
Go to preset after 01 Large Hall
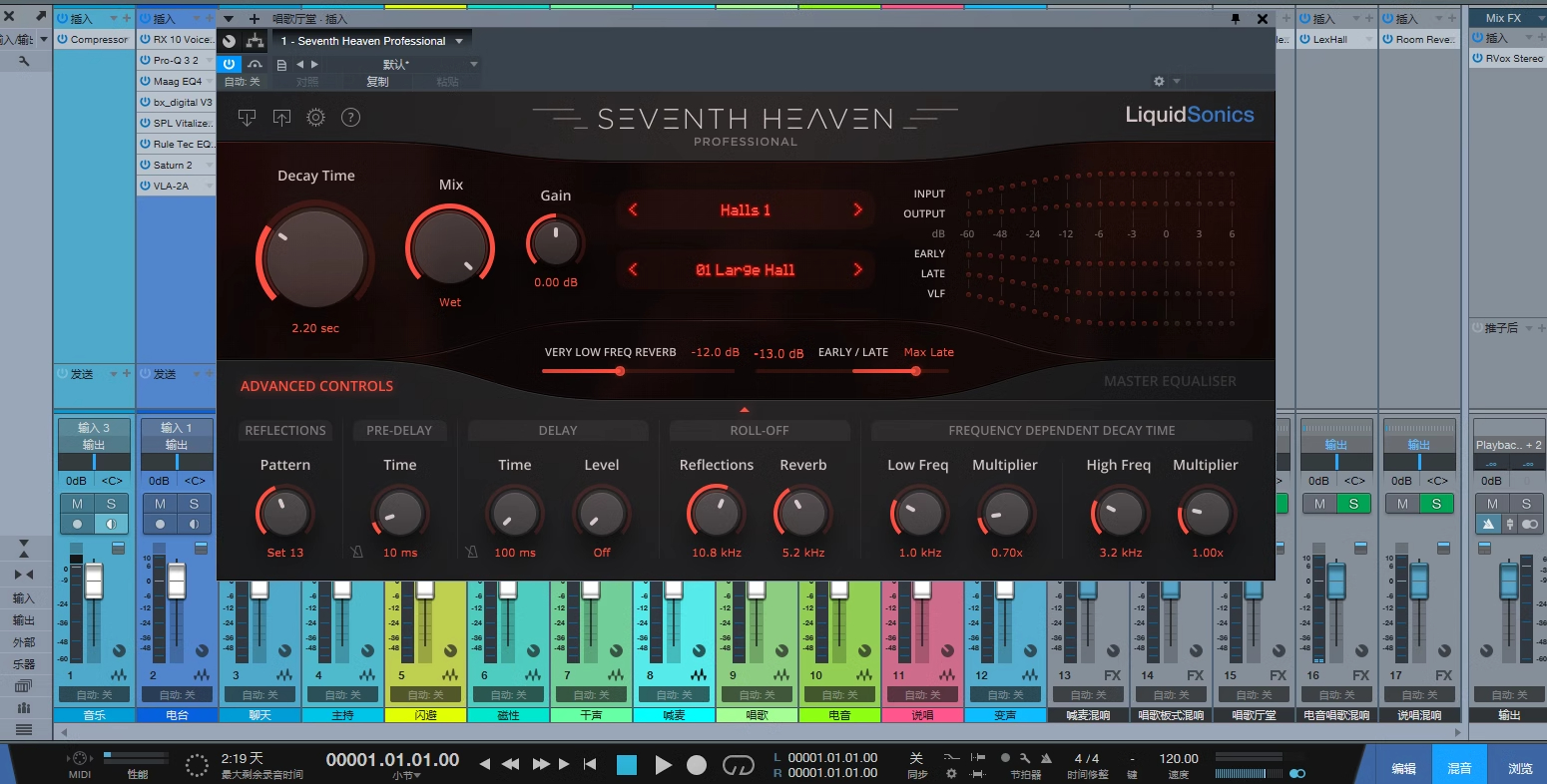pyautogui.click(x=857, y=269)
